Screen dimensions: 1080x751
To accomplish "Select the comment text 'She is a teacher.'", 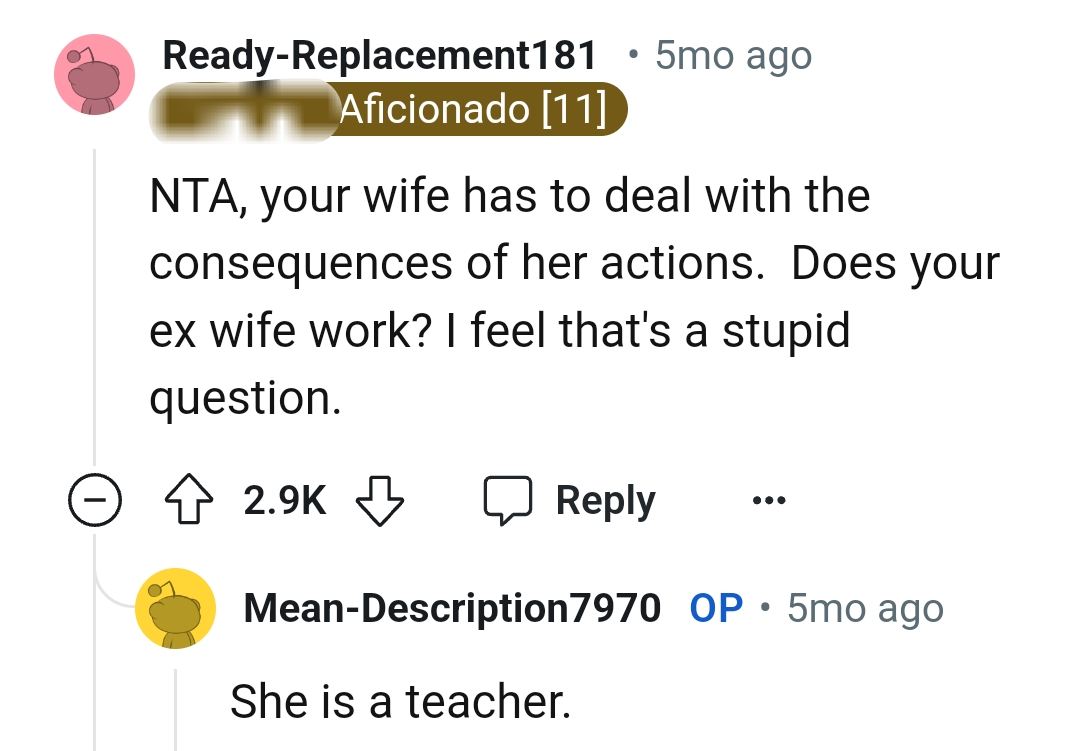I will point(400,701).
